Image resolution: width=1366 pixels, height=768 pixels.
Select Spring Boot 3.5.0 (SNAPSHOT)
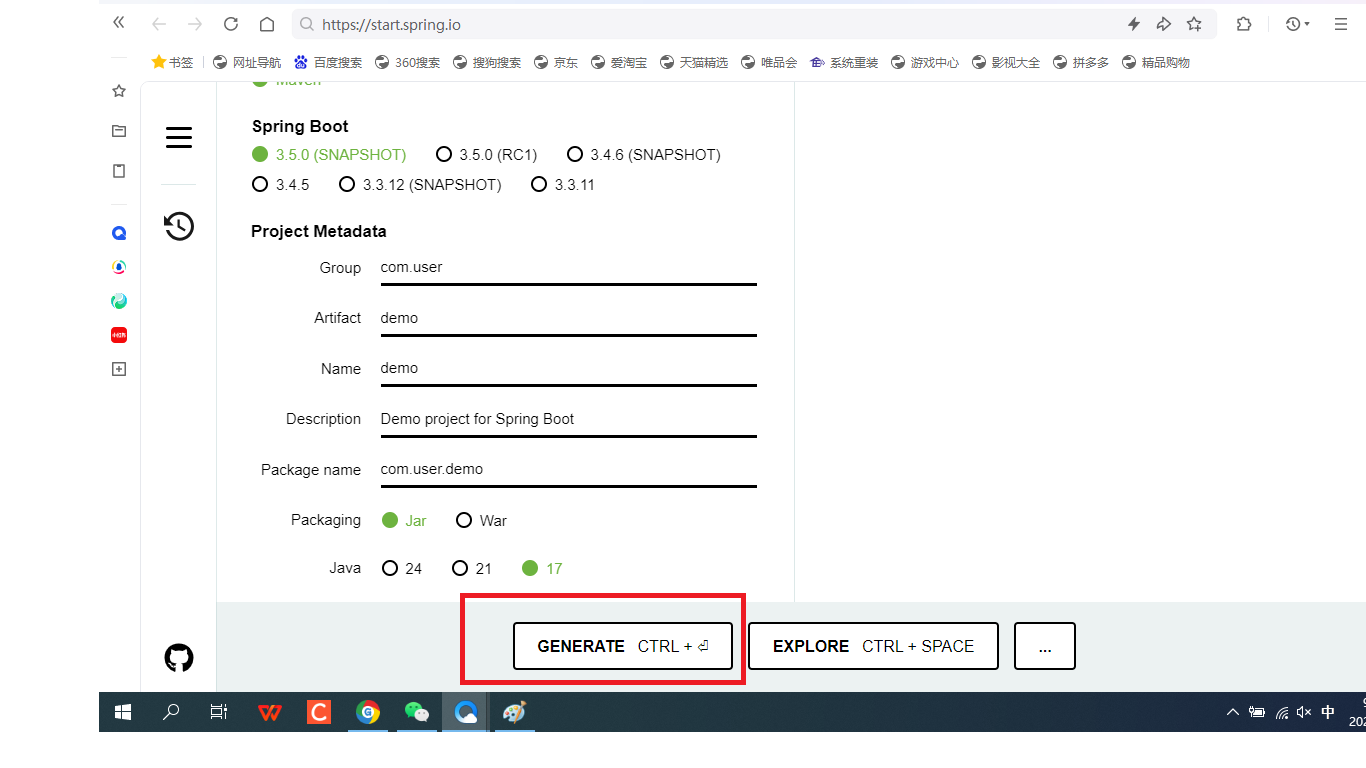tap(329, 154)
